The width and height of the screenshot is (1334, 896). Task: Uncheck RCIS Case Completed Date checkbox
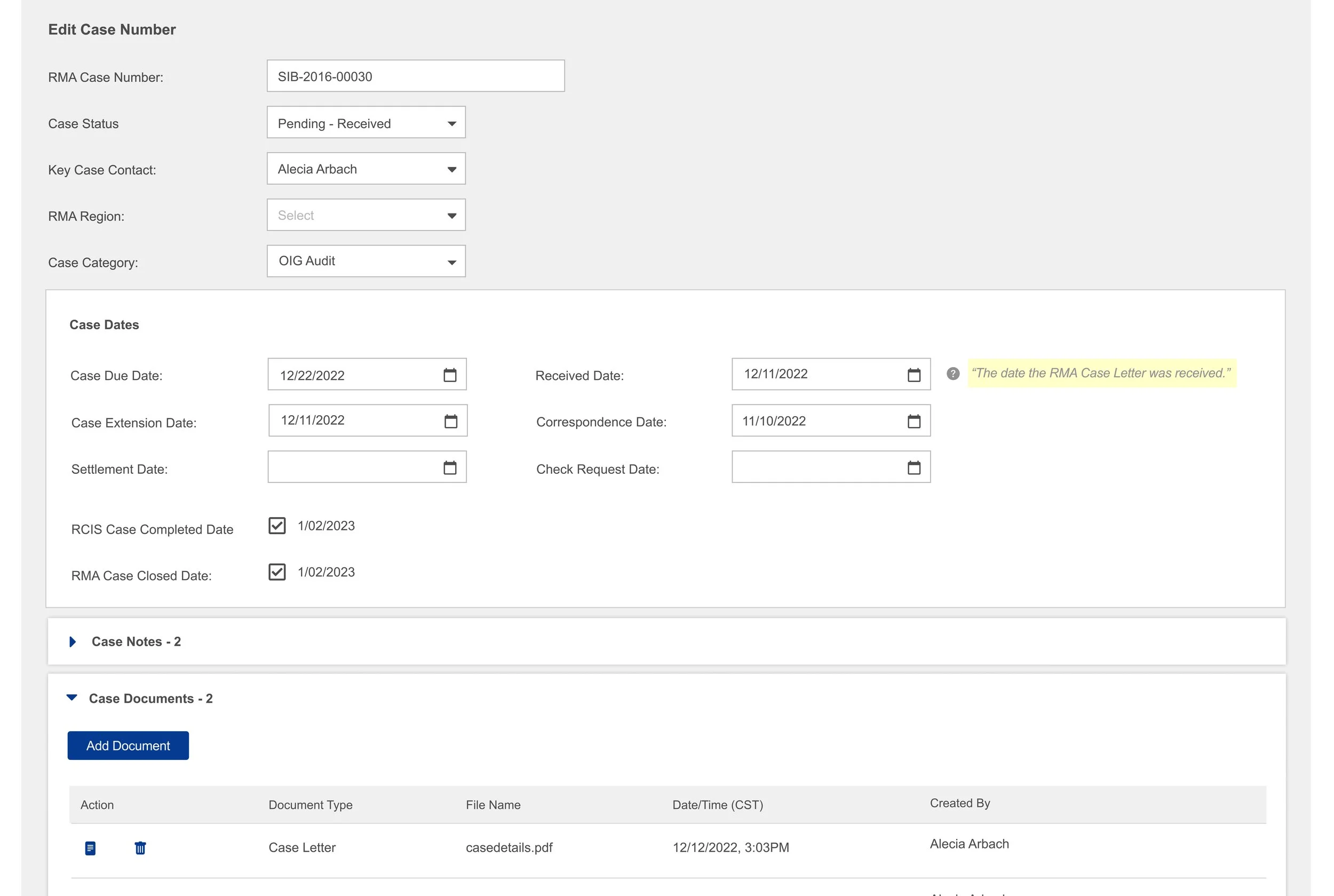[277, 526]
